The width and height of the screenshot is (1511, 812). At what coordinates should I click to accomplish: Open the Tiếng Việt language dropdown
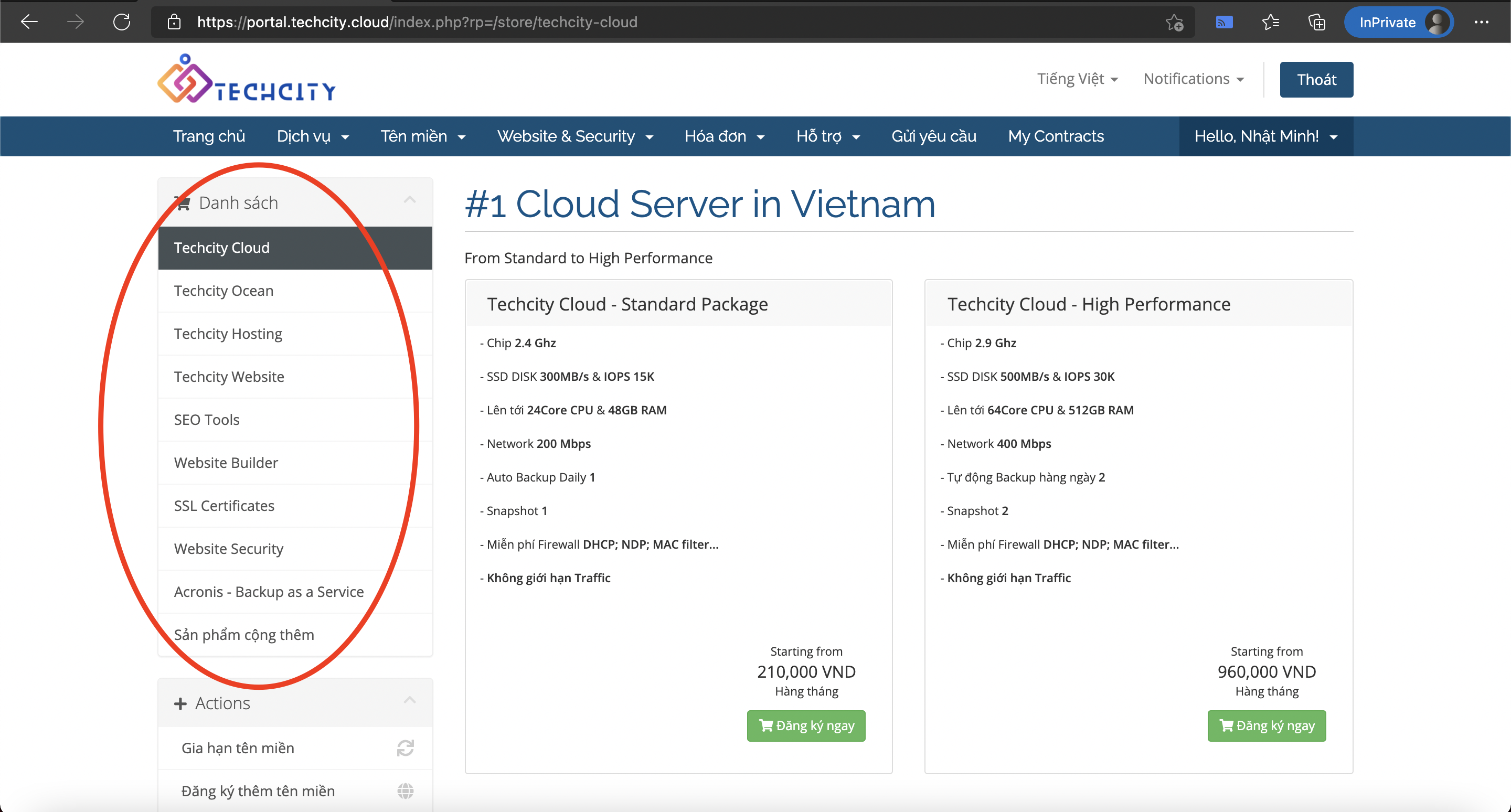point(1078,79)
